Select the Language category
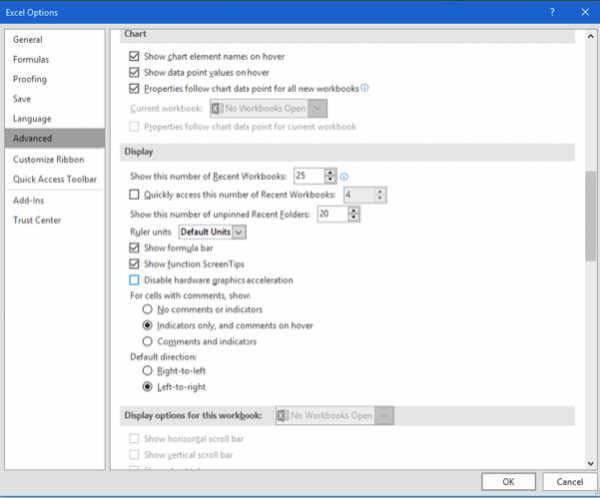600x498 pixels. (x=55, y=119)
